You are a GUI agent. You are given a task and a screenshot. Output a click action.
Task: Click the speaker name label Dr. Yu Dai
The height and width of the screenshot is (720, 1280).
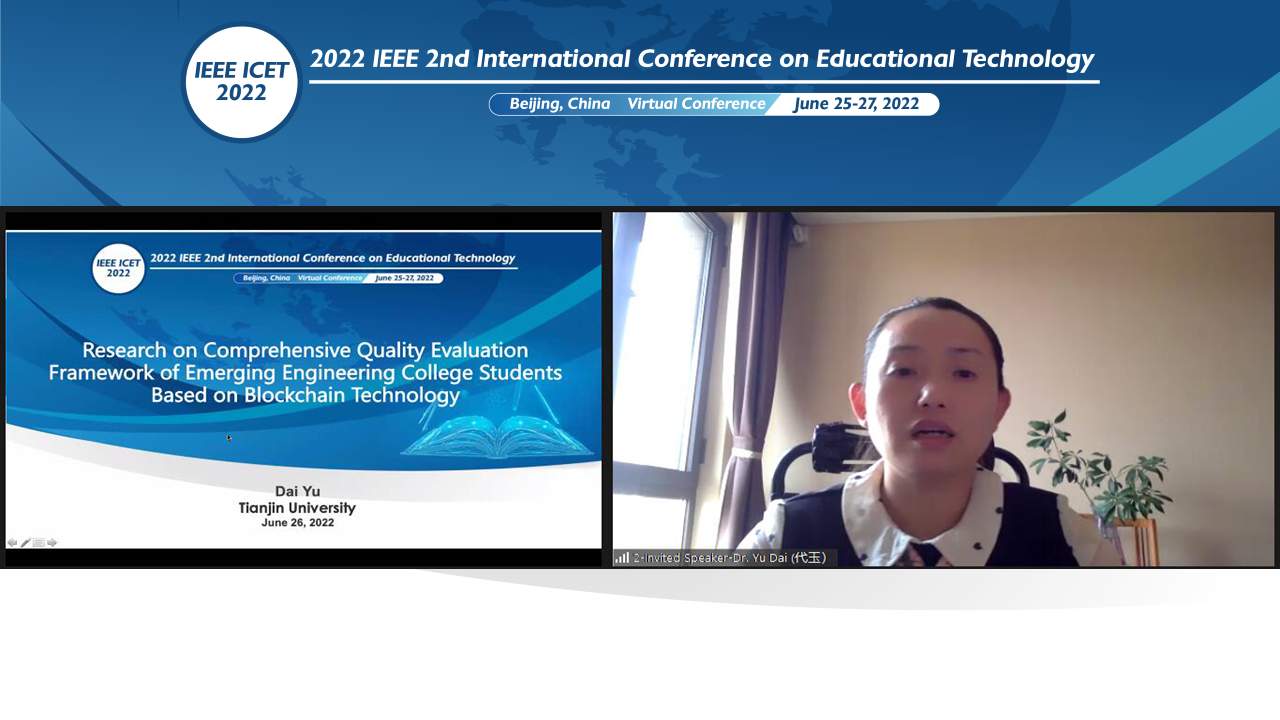730,558
